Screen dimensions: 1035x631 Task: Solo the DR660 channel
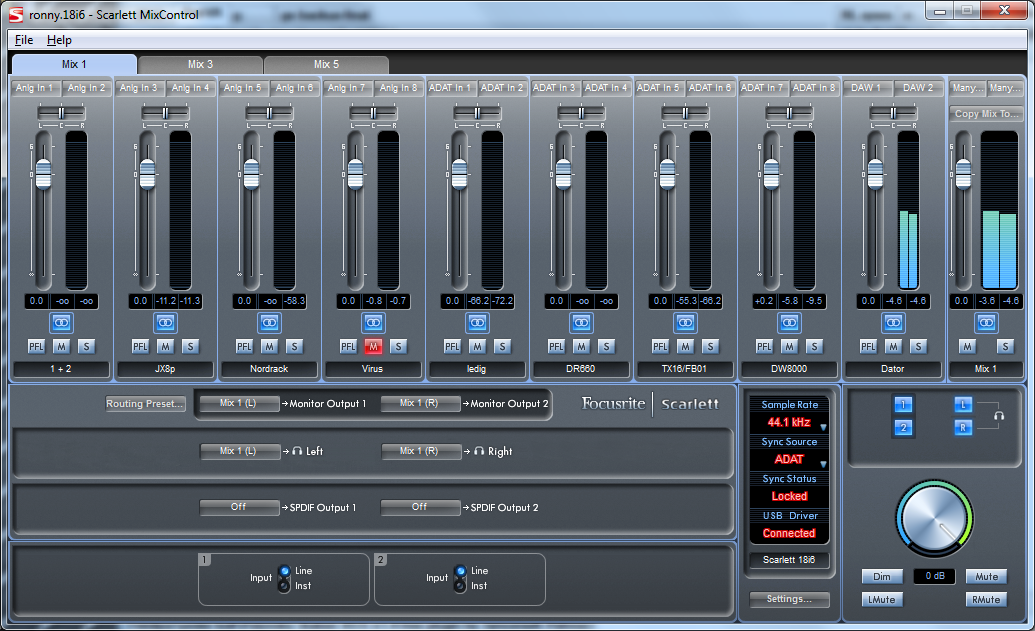tap(606, 347)
